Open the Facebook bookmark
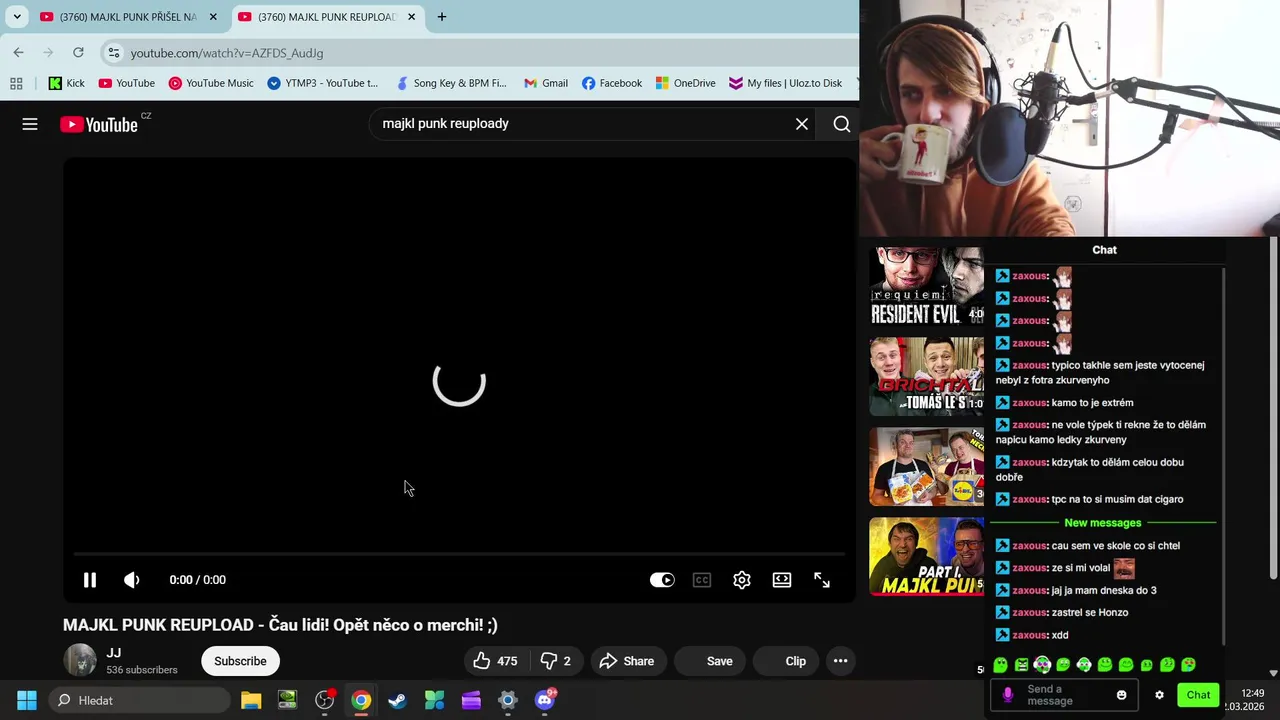Image resolution: width=1280 pixels, height=720 pixels. pos(611,83)
